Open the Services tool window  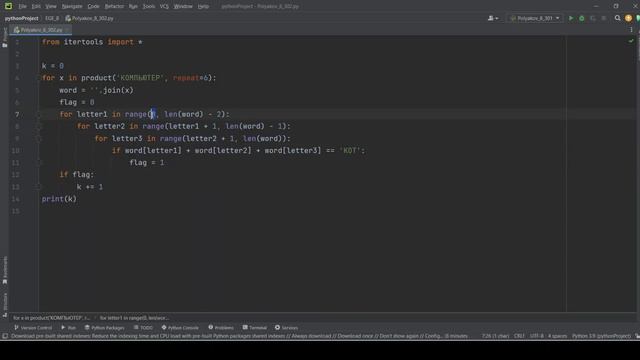286,328
